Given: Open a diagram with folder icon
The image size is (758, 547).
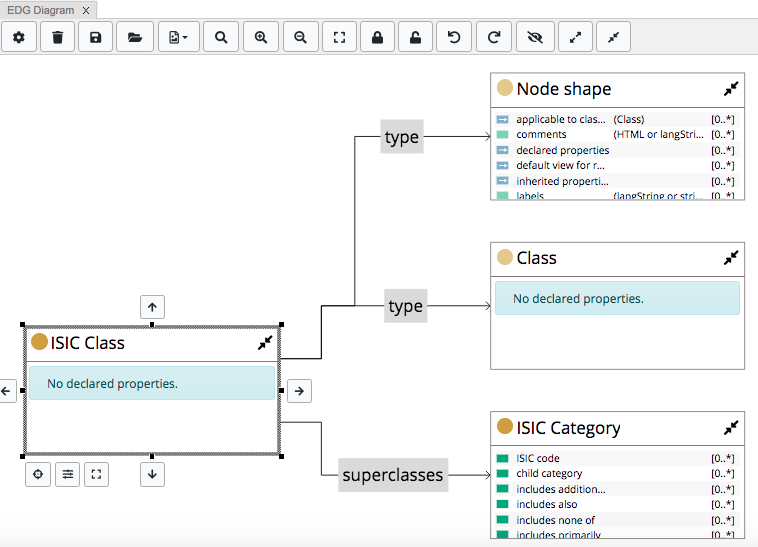Looking at the screenshot, I should tap(135, 37).
